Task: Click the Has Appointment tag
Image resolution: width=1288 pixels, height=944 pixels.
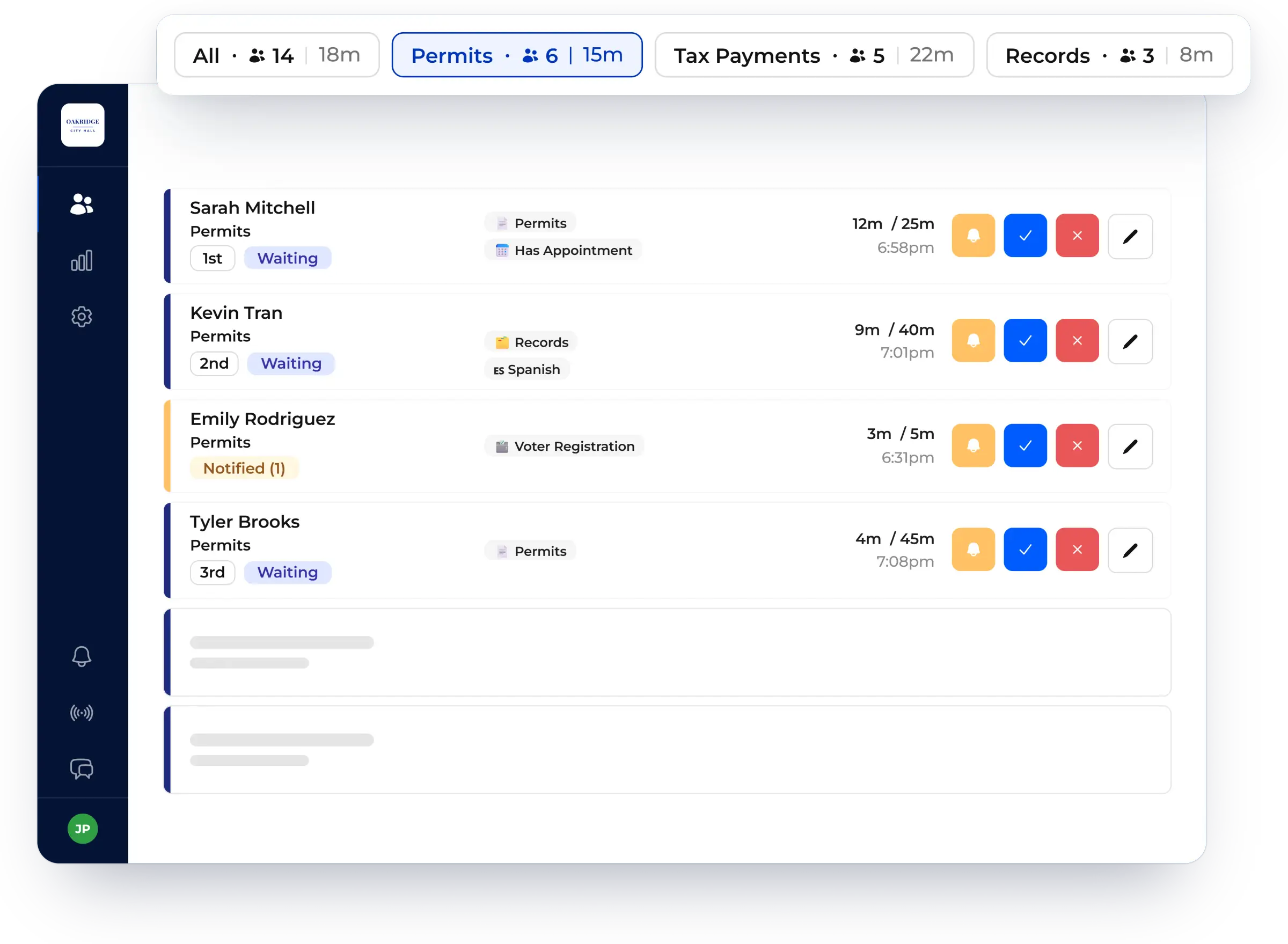Action: (563, 250)
